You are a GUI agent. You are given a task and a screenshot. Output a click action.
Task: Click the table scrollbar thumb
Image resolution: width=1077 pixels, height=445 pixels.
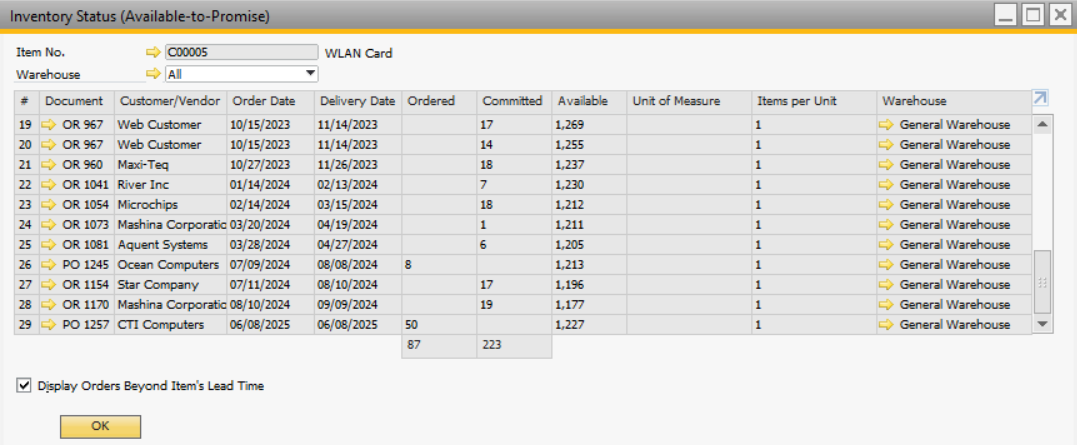(1043, 282)
